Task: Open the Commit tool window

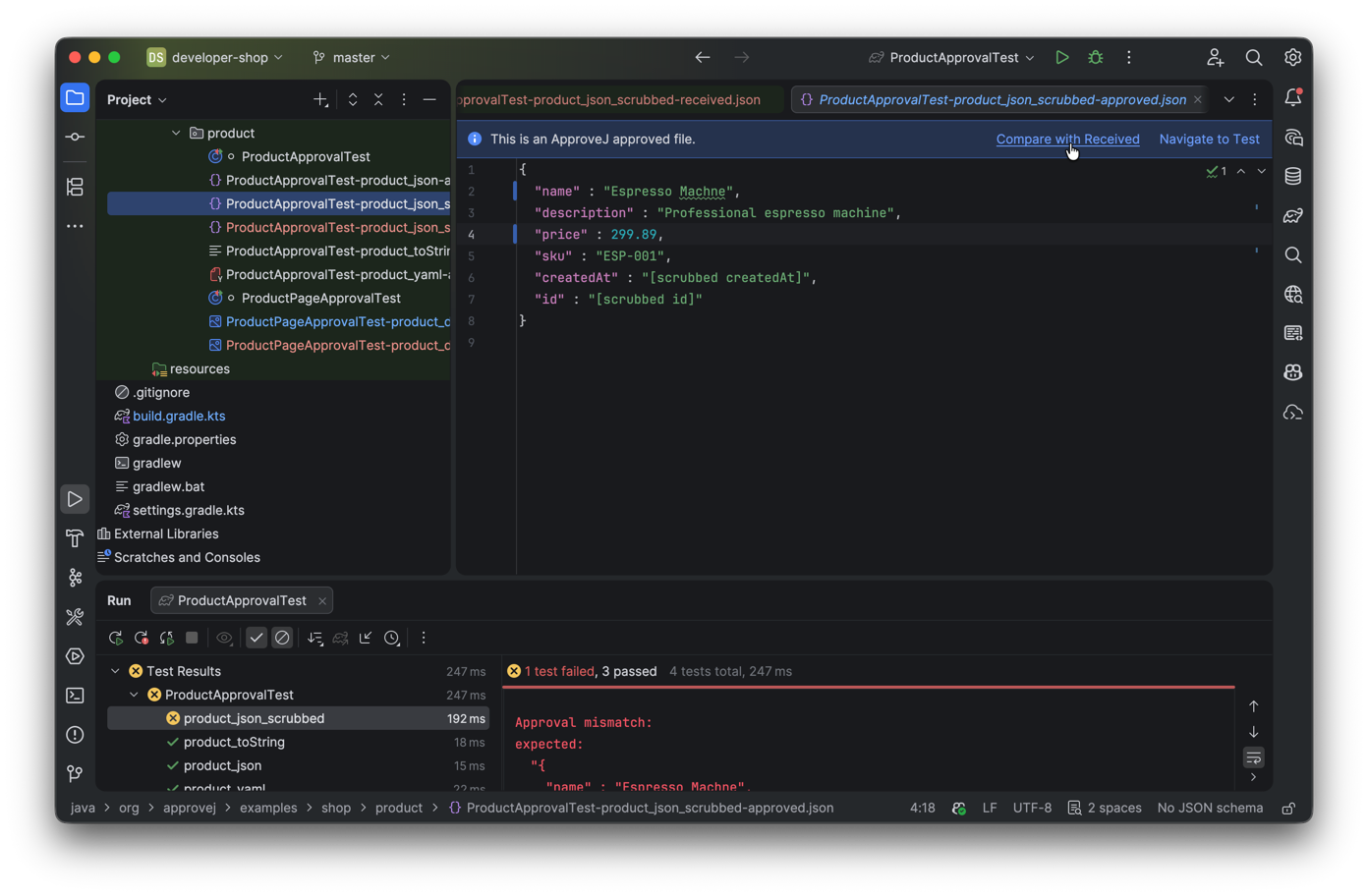Action: [75, 137]
